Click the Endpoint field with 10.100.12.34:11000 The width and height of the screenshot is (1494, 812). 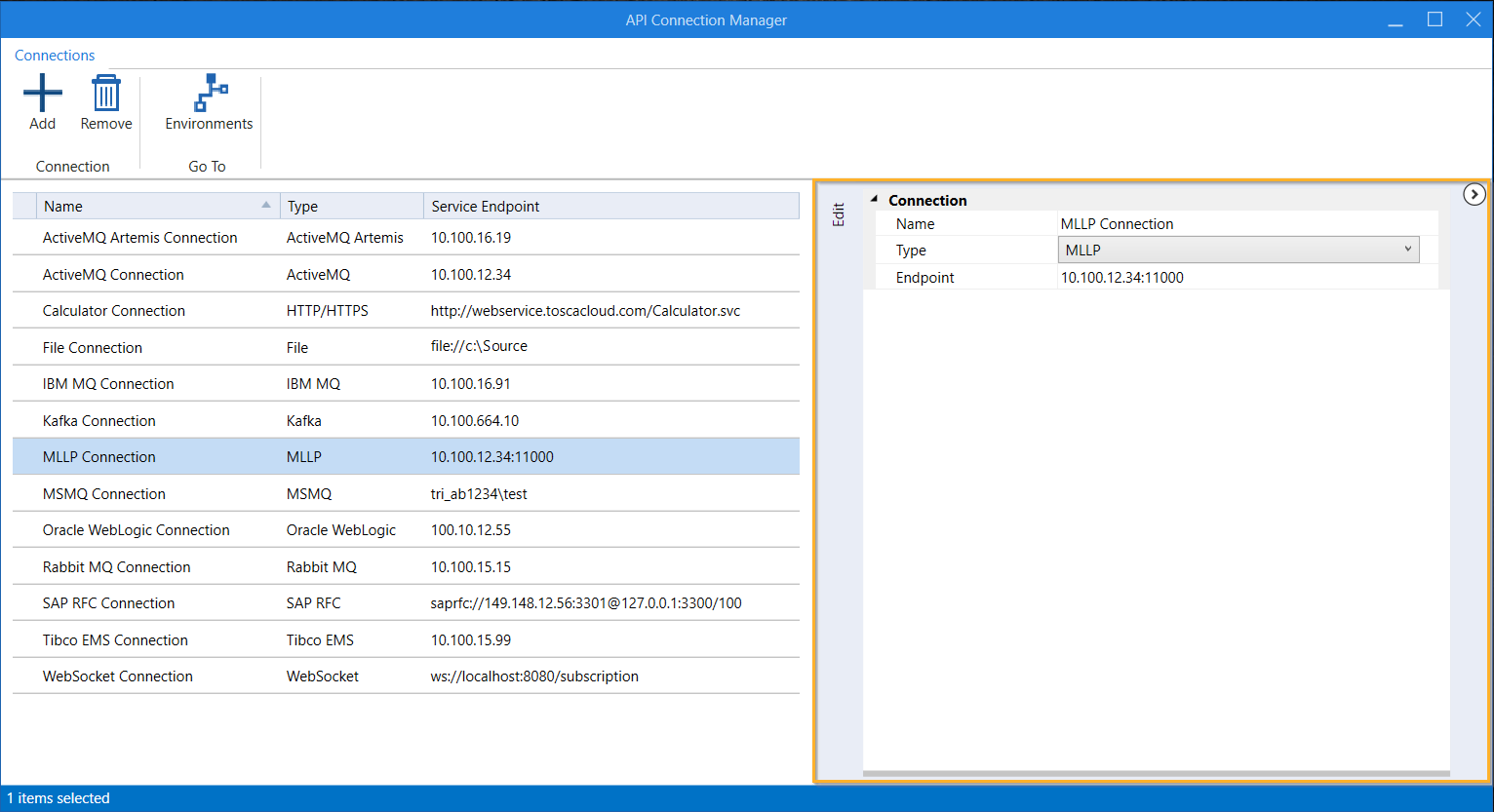coord(1246,278)
